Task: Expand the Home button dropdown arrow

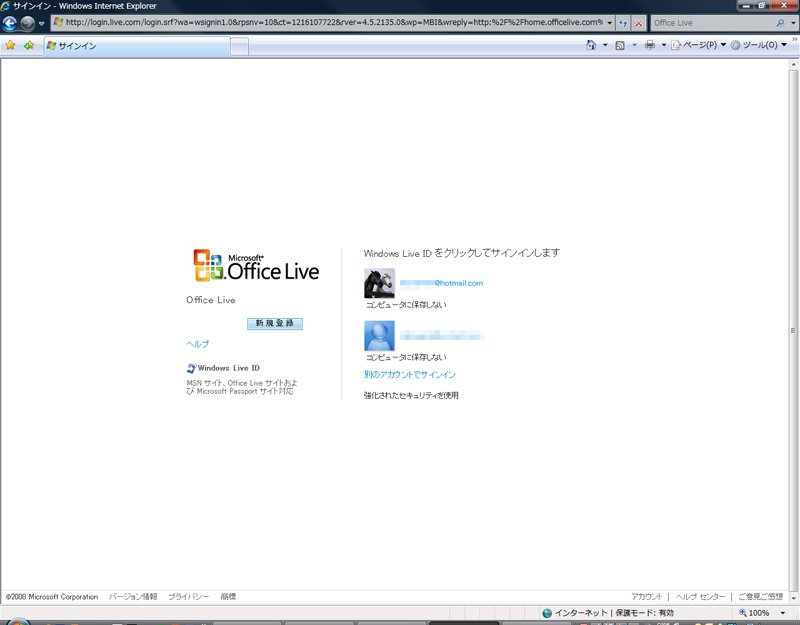Action: coord(605,45)
